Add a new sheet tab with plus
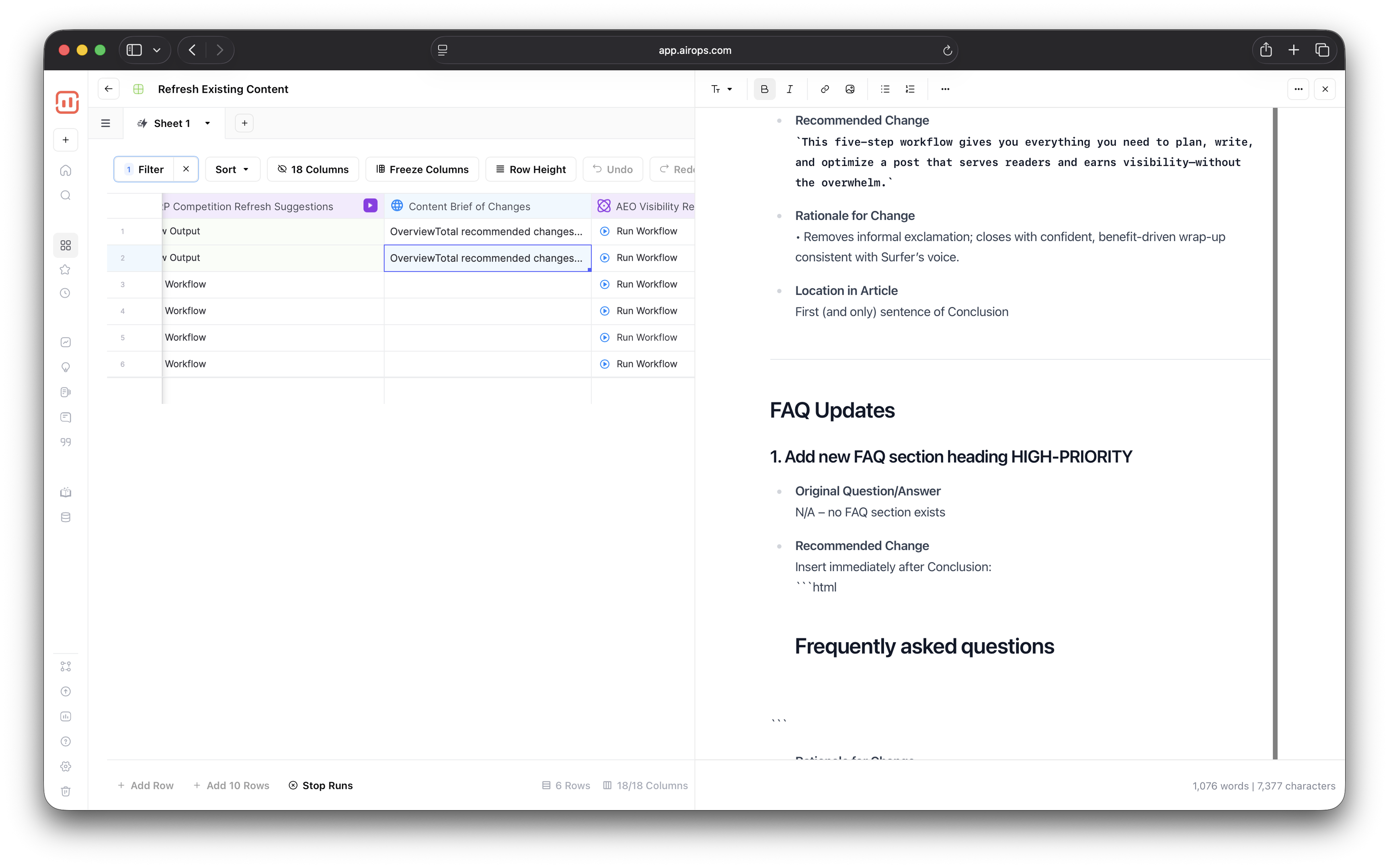This screenshot has width=1389, height=868. 244,123
